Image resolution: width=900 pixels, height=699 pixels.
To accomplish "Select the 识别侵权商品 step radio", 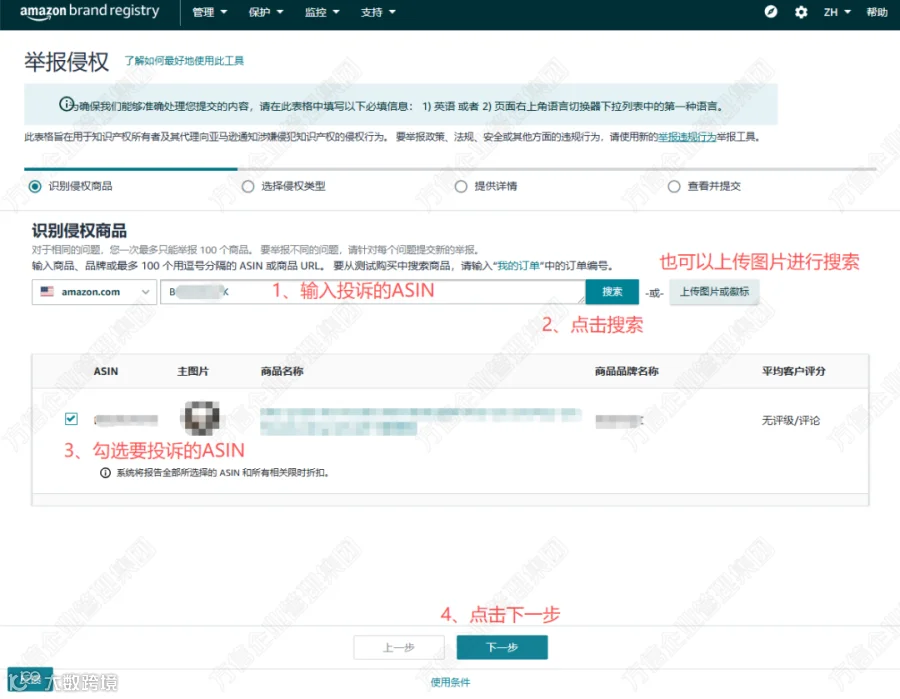I will (35, 187).
